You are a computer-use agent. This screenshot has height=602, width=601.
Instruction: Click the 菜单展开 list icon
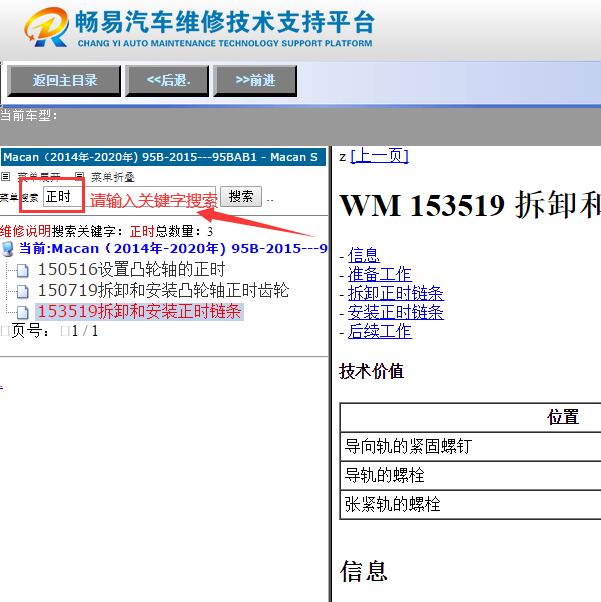(5, 177)
